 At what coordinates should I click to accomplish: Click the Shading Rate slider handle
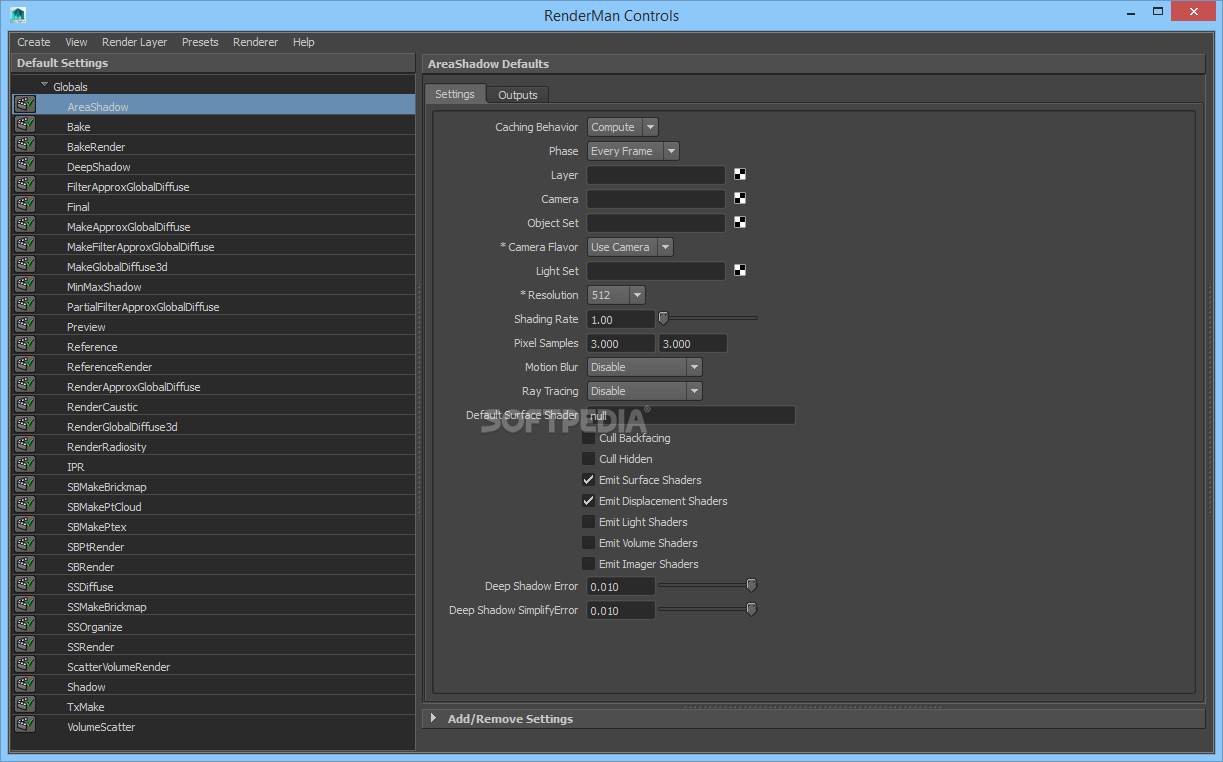click(662, 318)
